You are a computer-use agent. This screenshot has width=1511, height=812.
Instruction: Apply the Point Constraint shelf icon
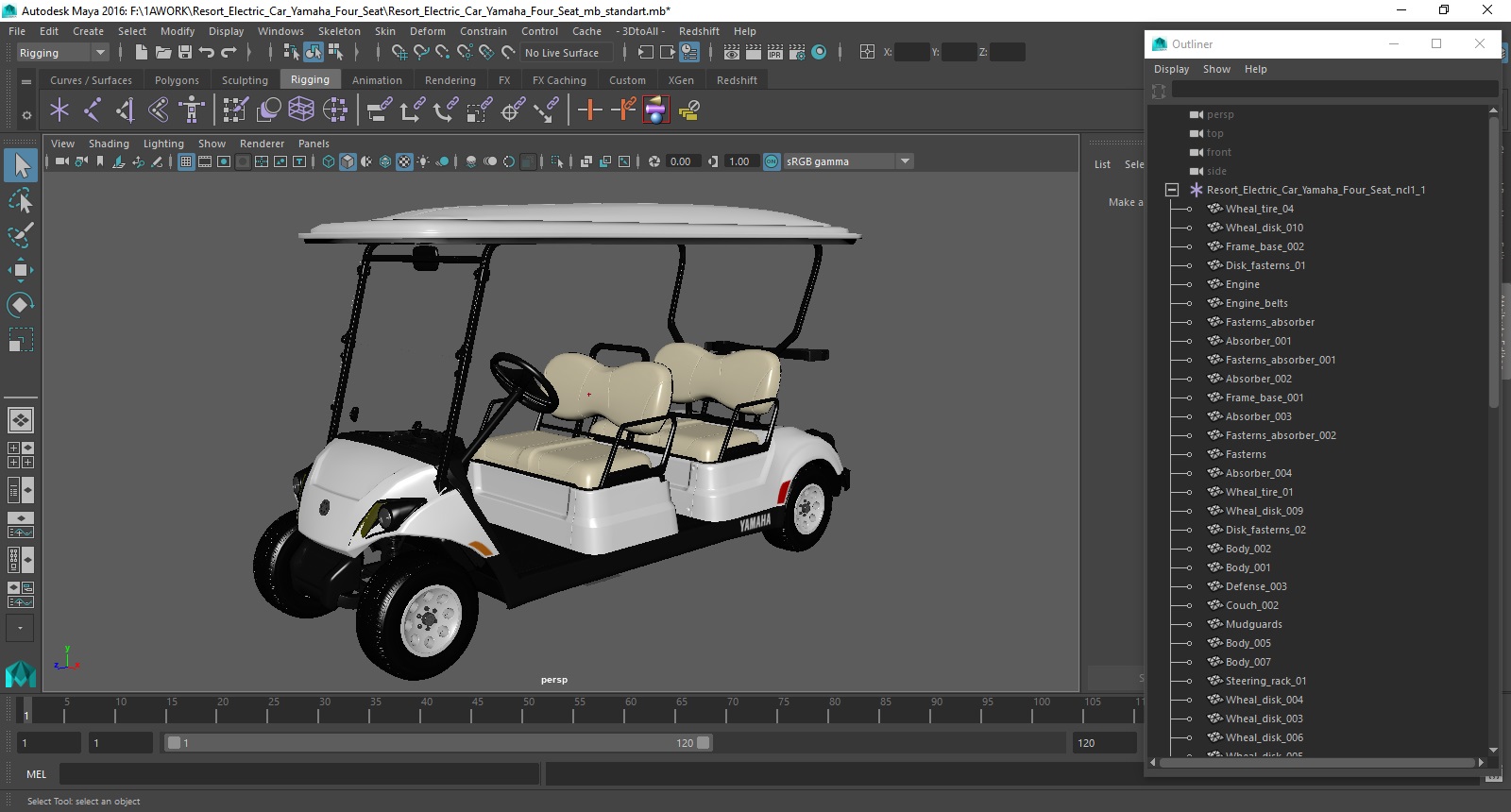click(412, 110)
